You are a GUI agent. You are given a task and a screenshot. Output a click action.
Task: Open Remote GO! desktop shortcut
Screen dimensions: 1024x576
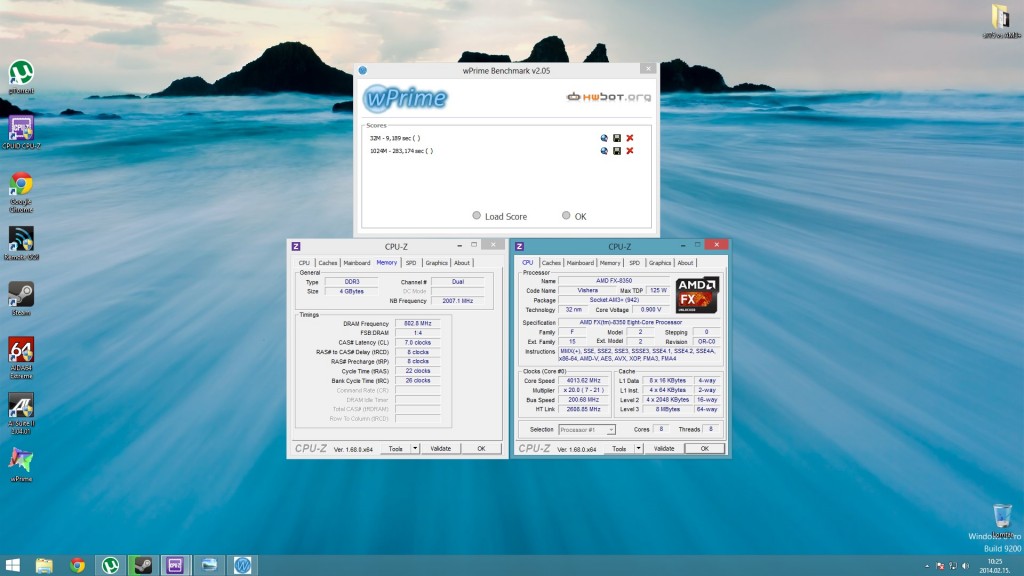click(x=21, y=244)
